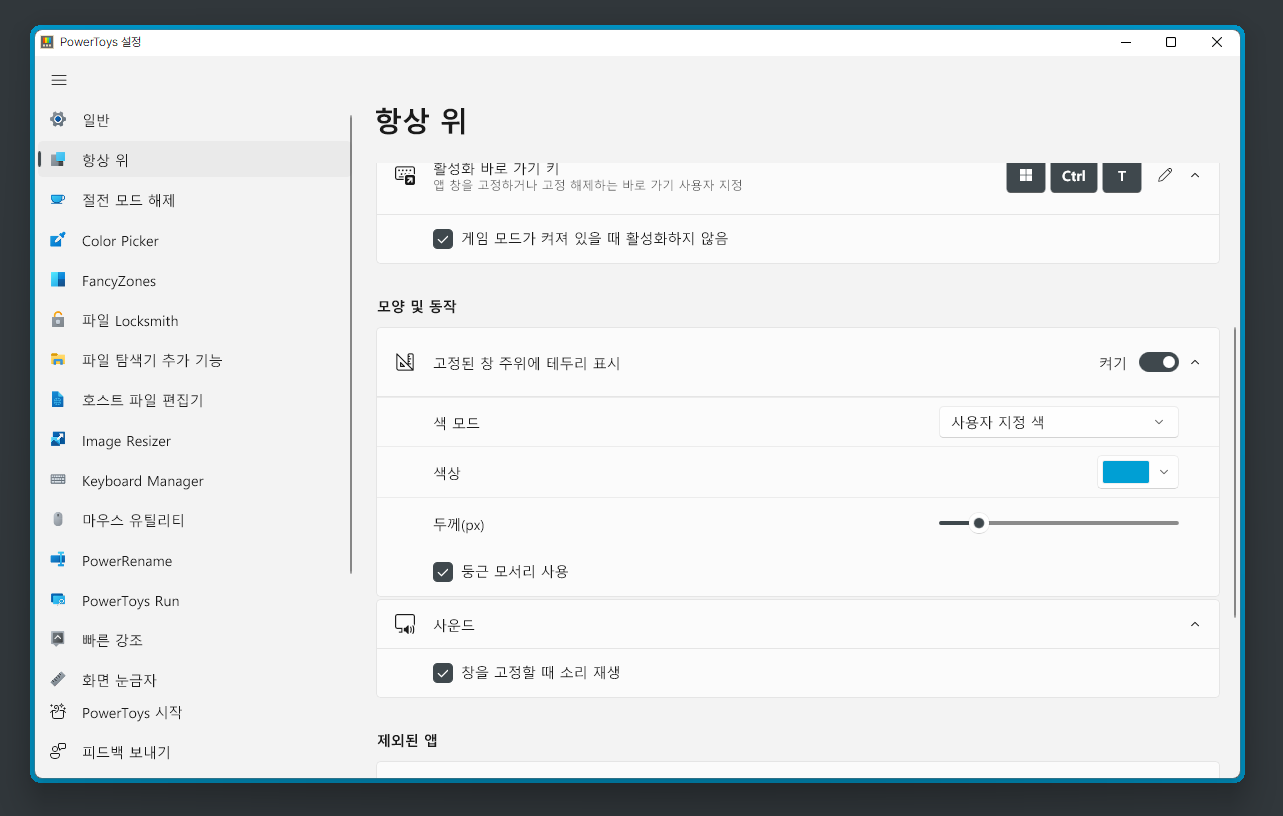Viewport: 1283px width, 816px height.
Task: Click the 화면 눈금자 ruler icon
Action: click(58, 679)
